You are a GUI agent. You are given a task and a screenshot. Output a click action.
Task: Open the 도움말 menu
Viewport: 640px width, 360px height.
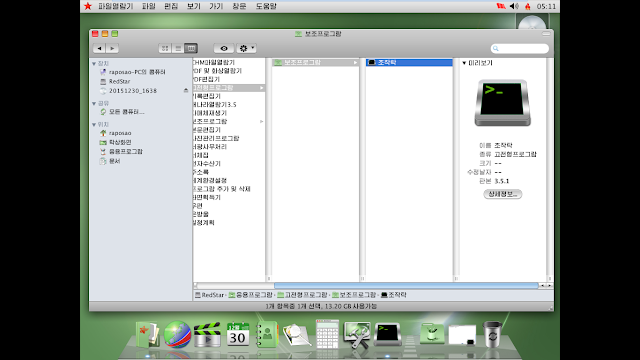[266, 6]
